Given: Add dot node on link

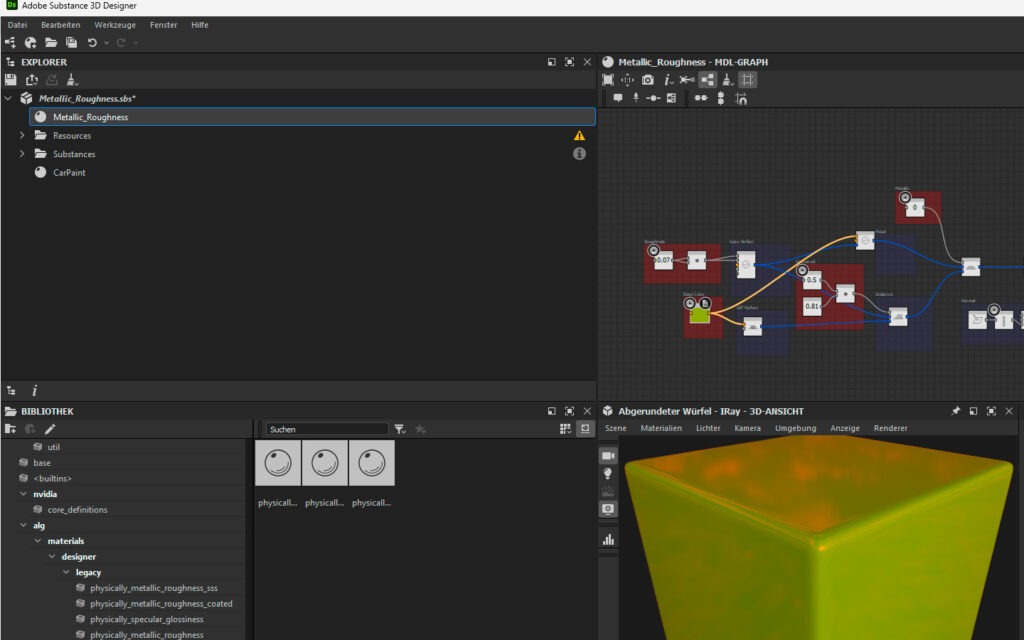Looking at the screenshot, I should 653,98.
